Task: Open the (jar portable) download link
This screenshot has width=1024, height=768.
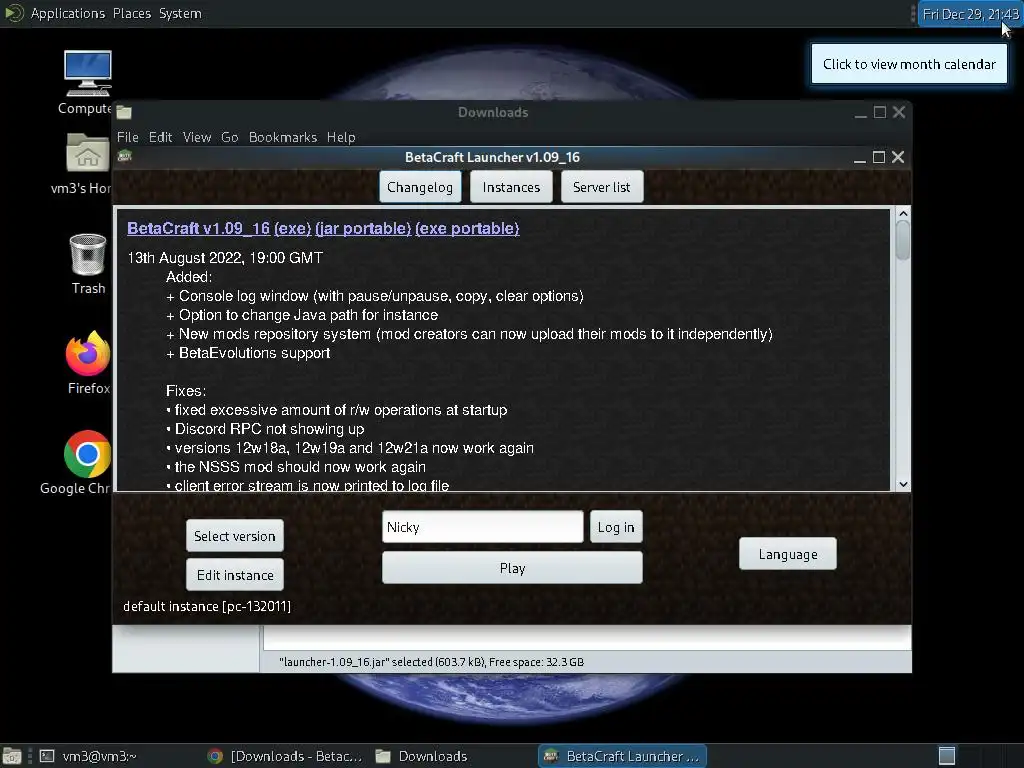Action: [x=362, y=229]
